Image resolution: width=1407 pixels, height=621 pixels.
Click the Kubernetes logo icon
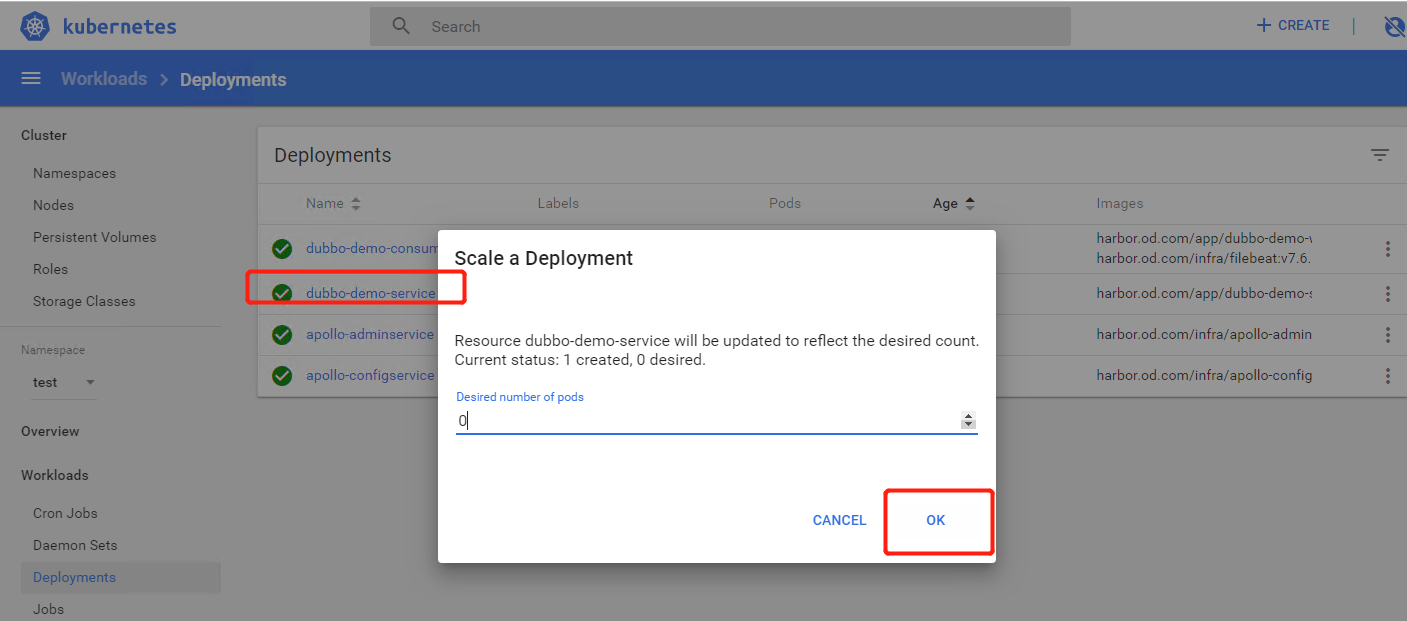click(35, 27)
